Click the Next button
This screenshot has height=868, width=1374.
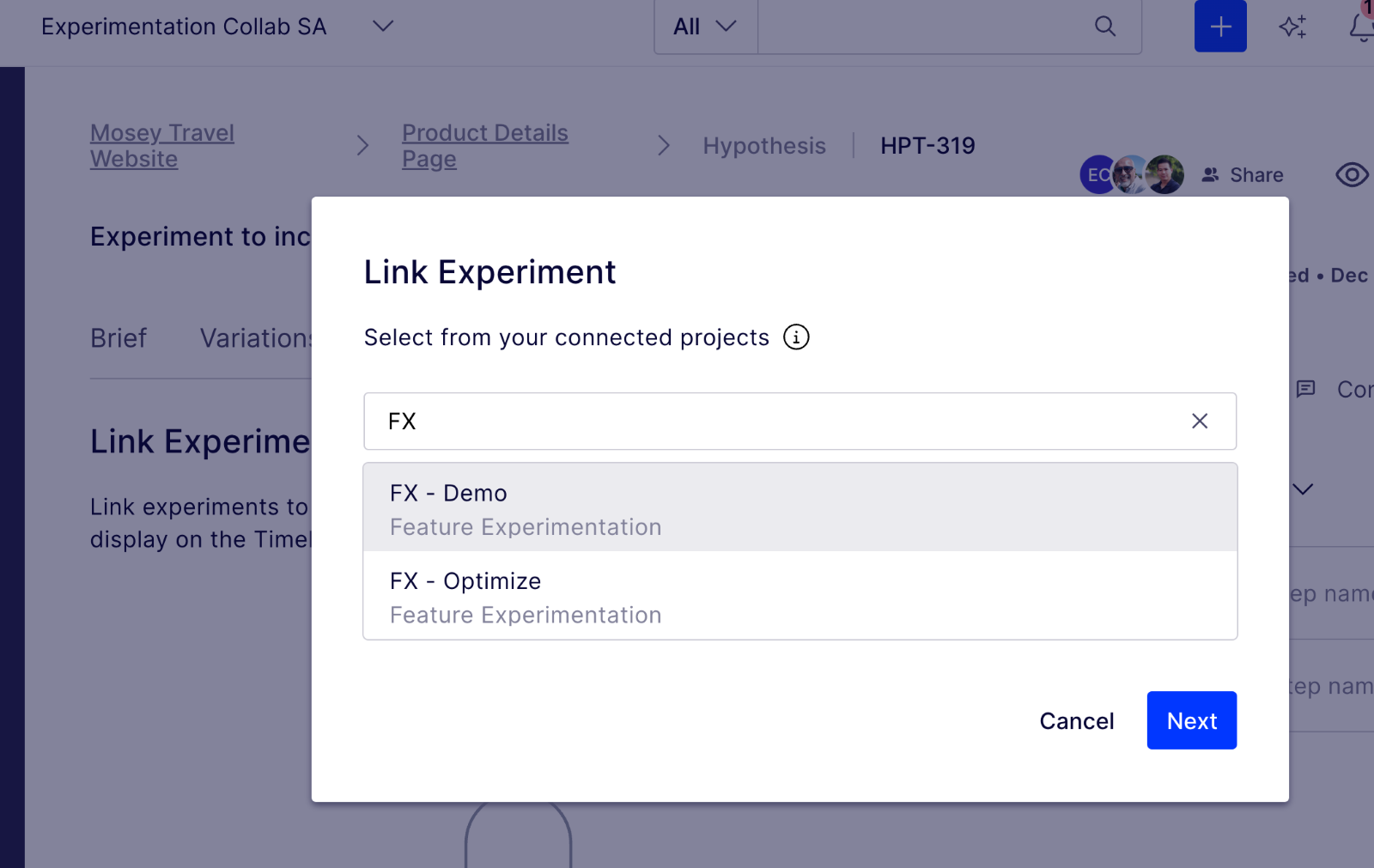coord(1191,720)
